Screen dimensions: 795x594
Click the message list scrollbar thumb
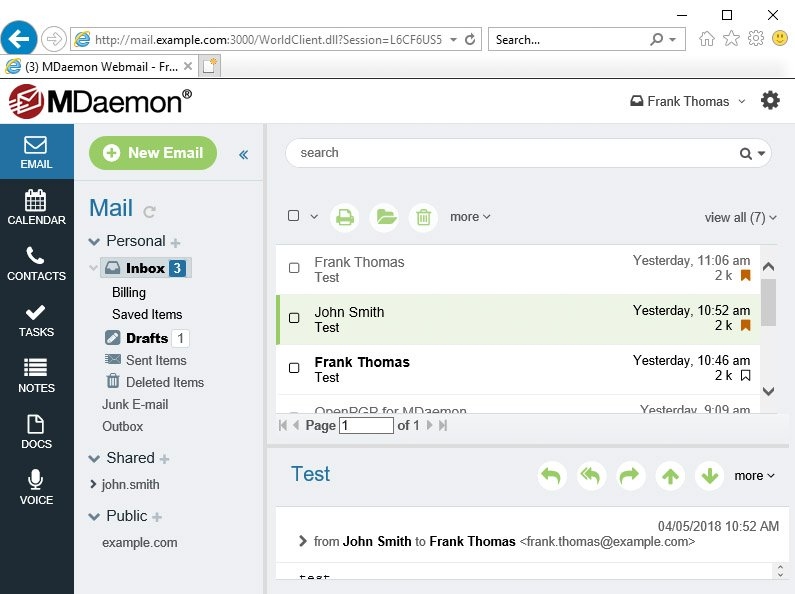(769, 302)
